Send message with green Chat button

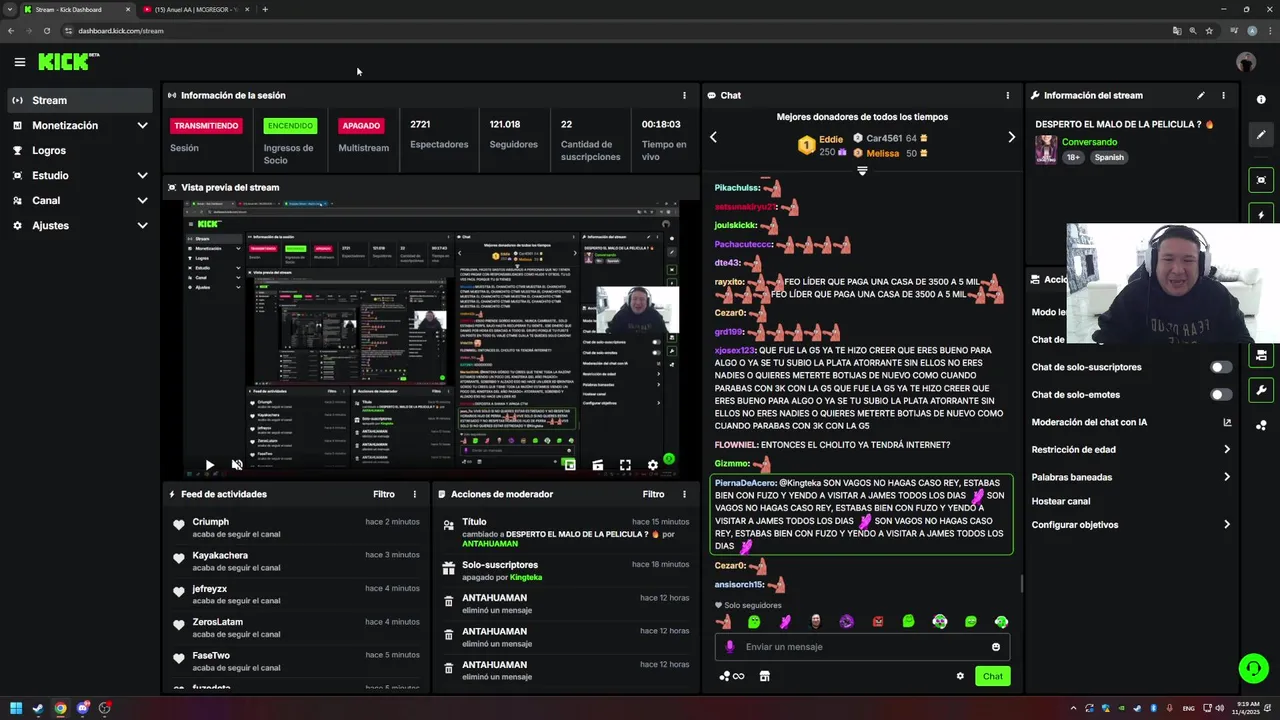tap(992, 676)
